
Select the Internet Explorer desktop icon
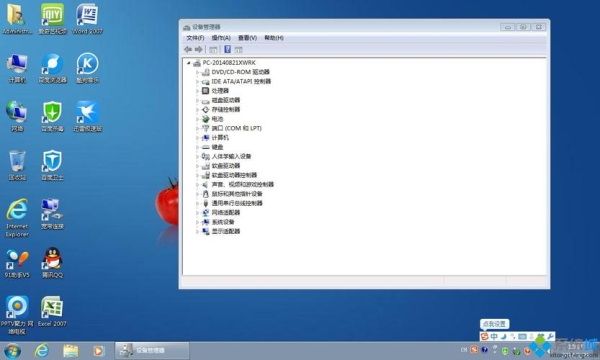click(x=17, y=218)
